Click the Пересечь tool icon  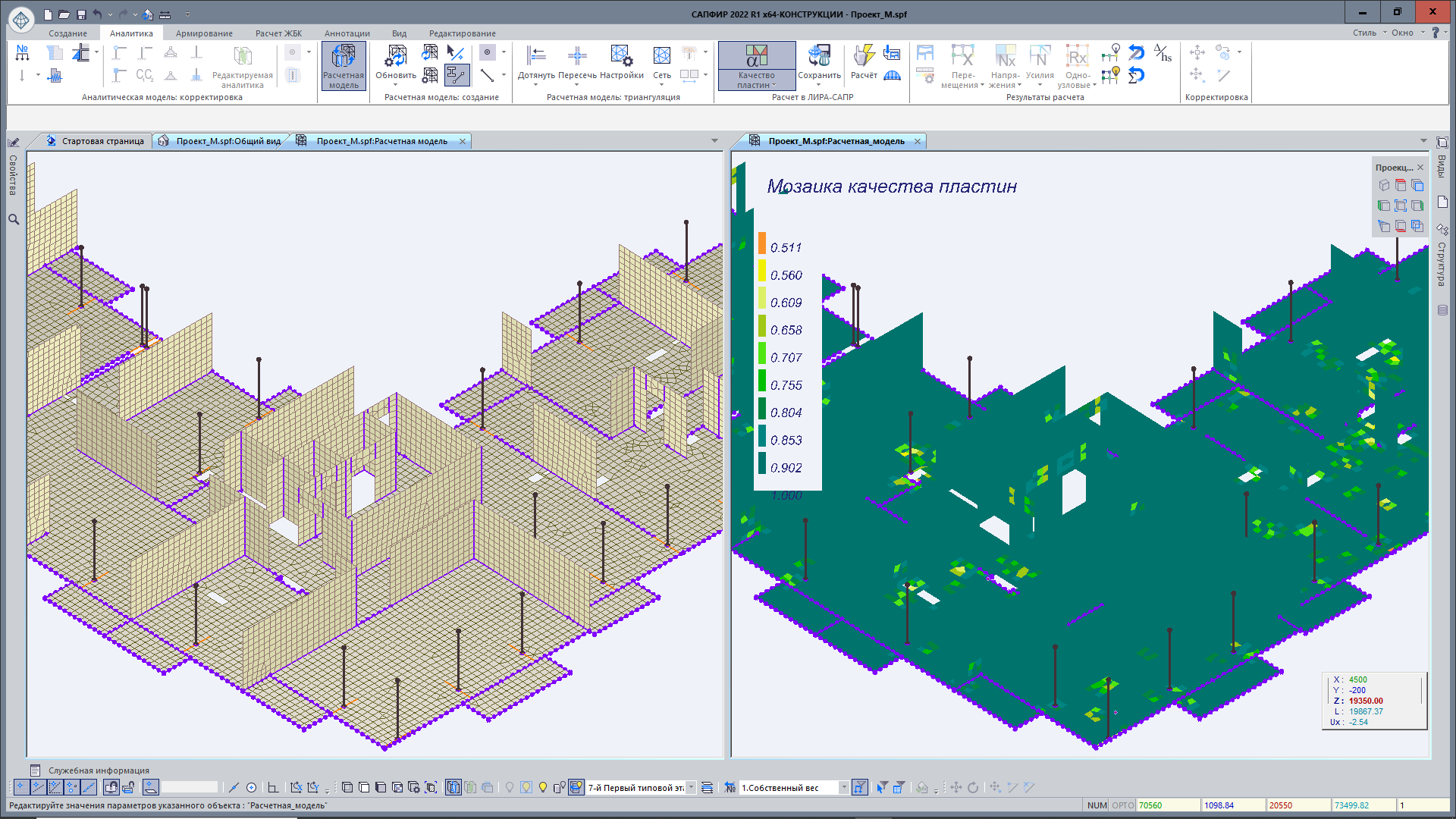pos(577,55)
